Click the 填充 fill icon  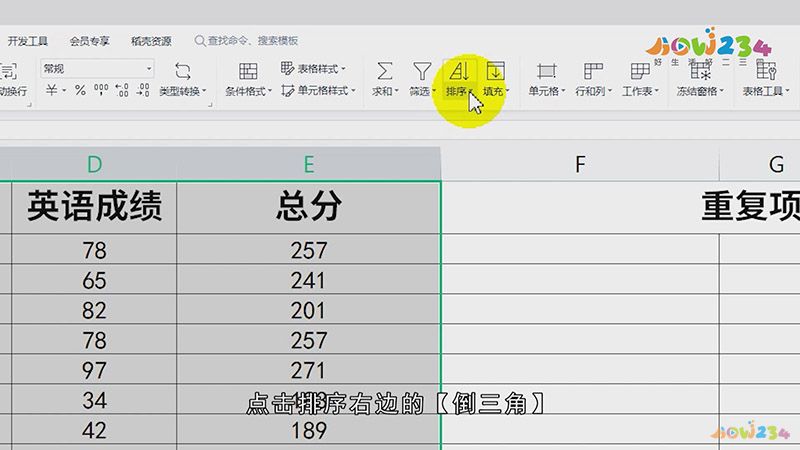(x=495, y=71)
